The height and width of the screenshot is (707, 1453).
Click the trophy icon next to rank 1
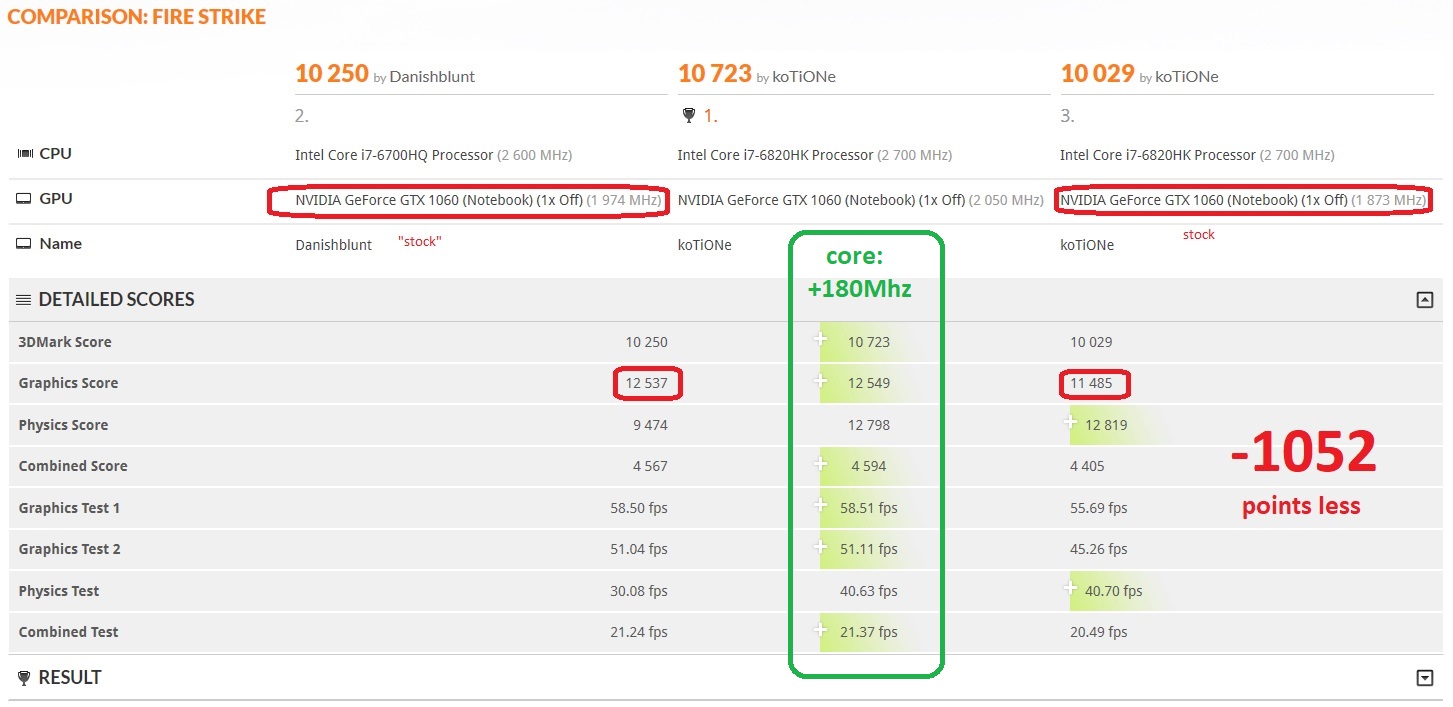point(688,116)
